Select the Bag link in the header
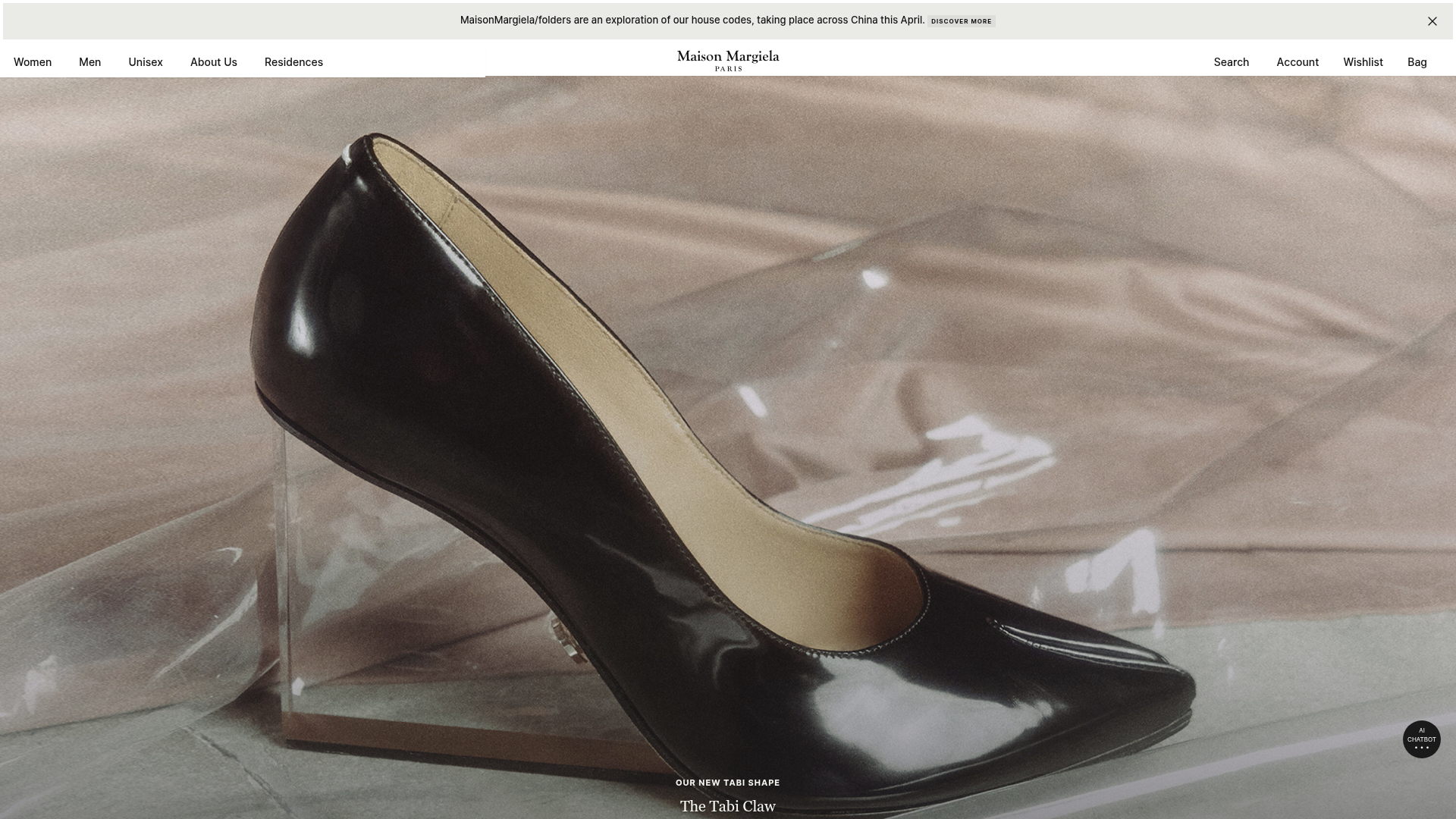Image resolution: width=1456 pixels, height=819 pixels. [x=1417, y=61]
